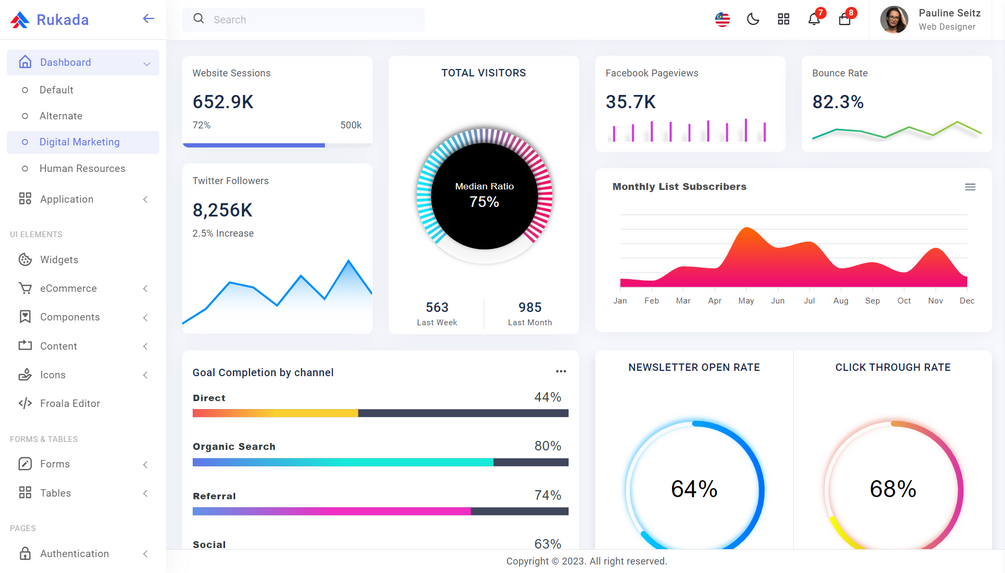This screenshot has width=1005, height=573.
Task: Expand the Tables submenu chevron
Action: (x=145, y=493)
